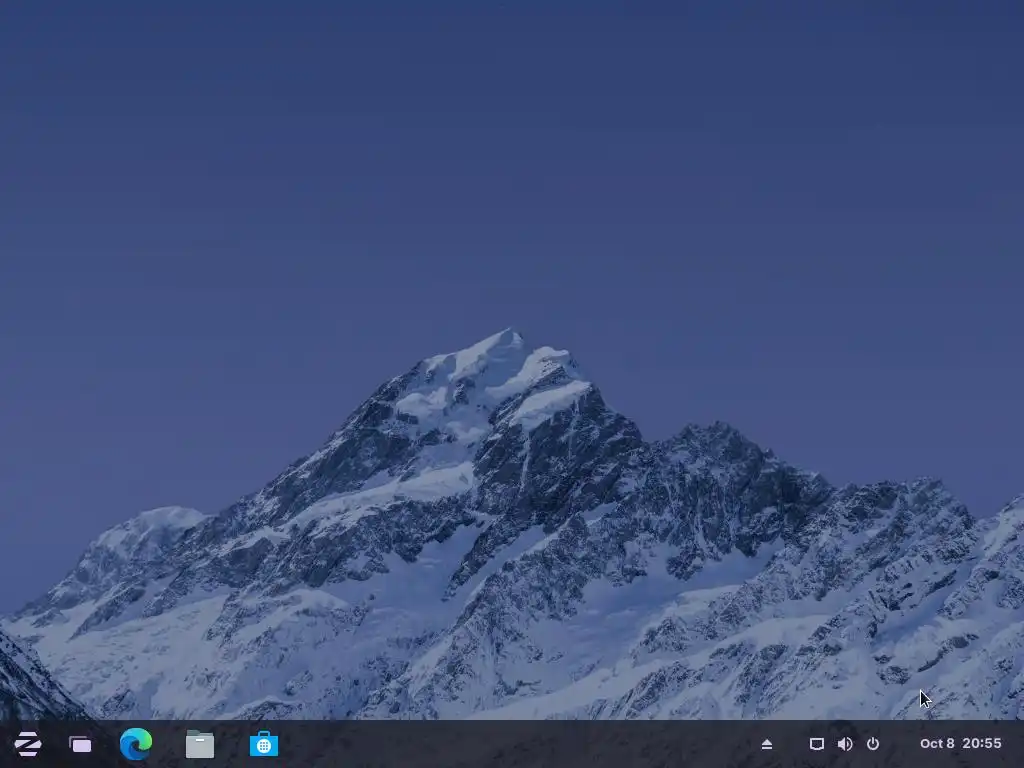Open the display network status icon
1024x768 pixels.
point(816,744)
